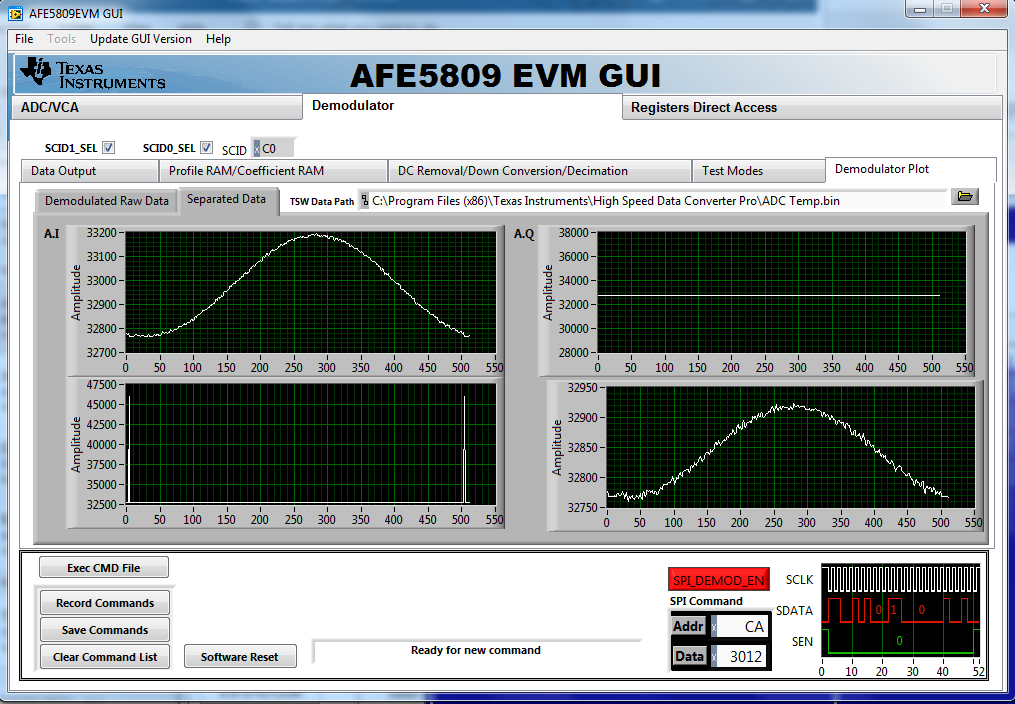1015x704 pixels.
Task: Click the A.I upper amplitude plot
Action: click(311, 292)
